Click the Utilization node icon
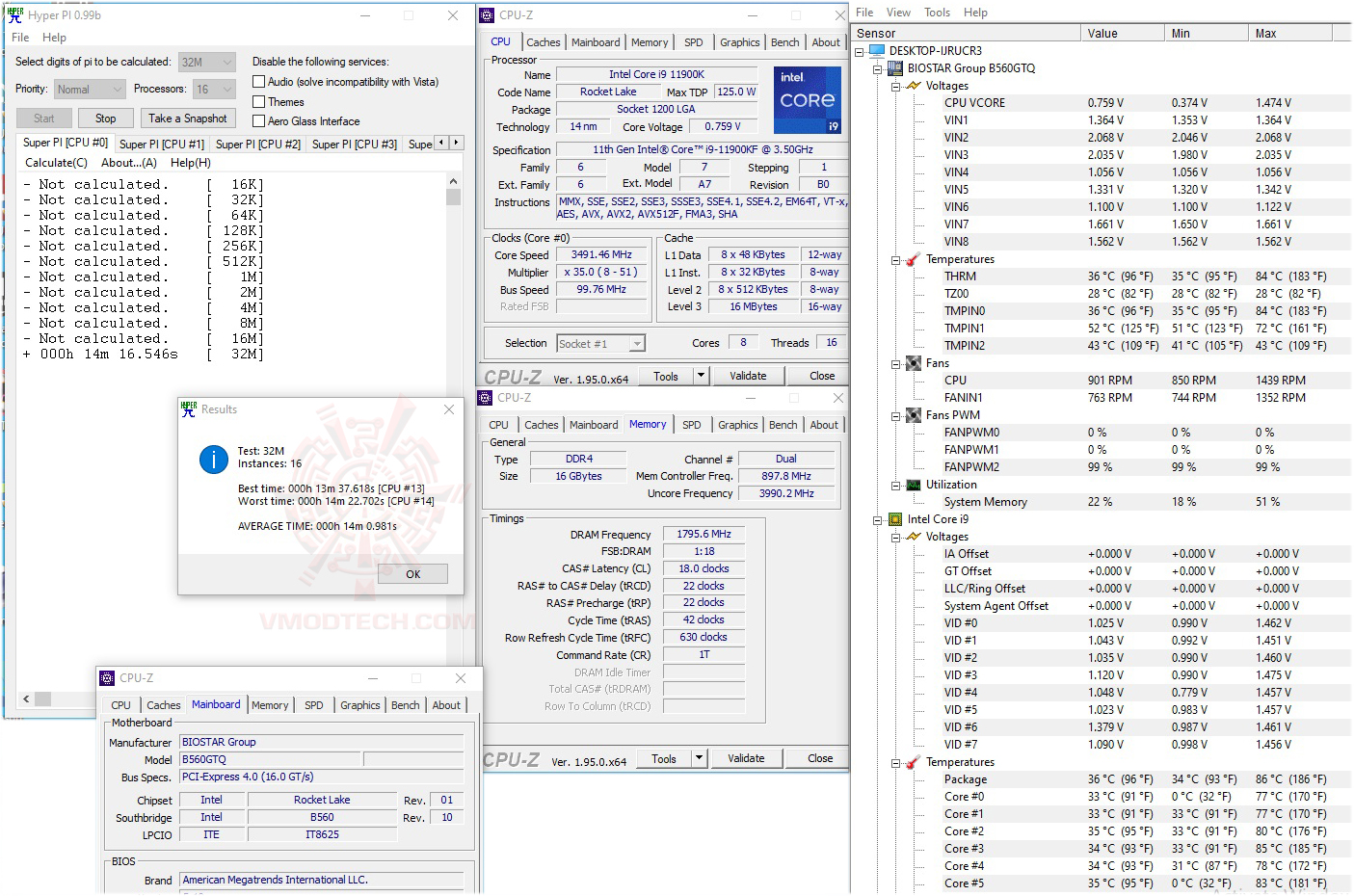This screenshot has width=1354, height=896. point(913,485)
